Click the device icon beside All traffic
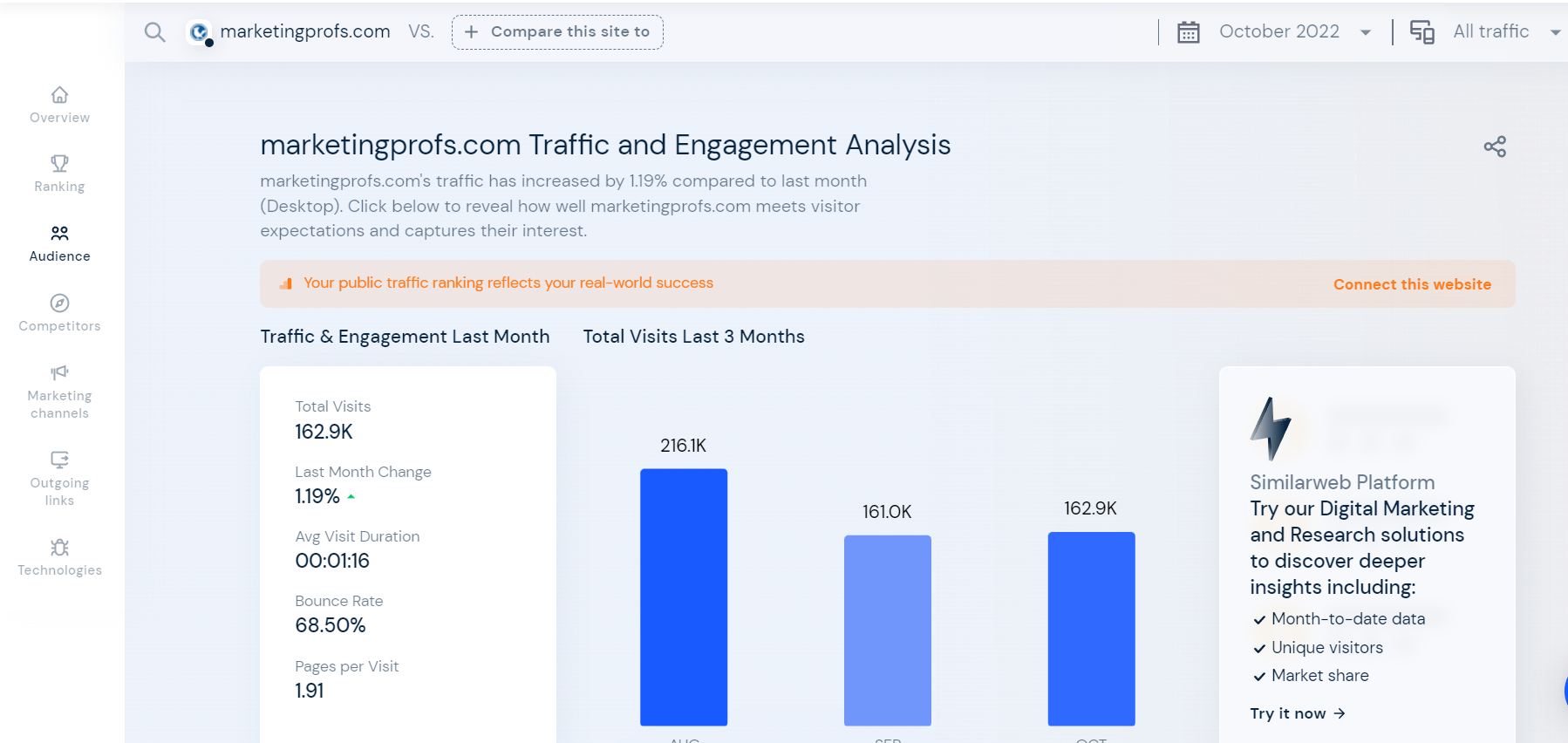The height and width of the screenshot is (743, 1568). (x=1422, y=32)
